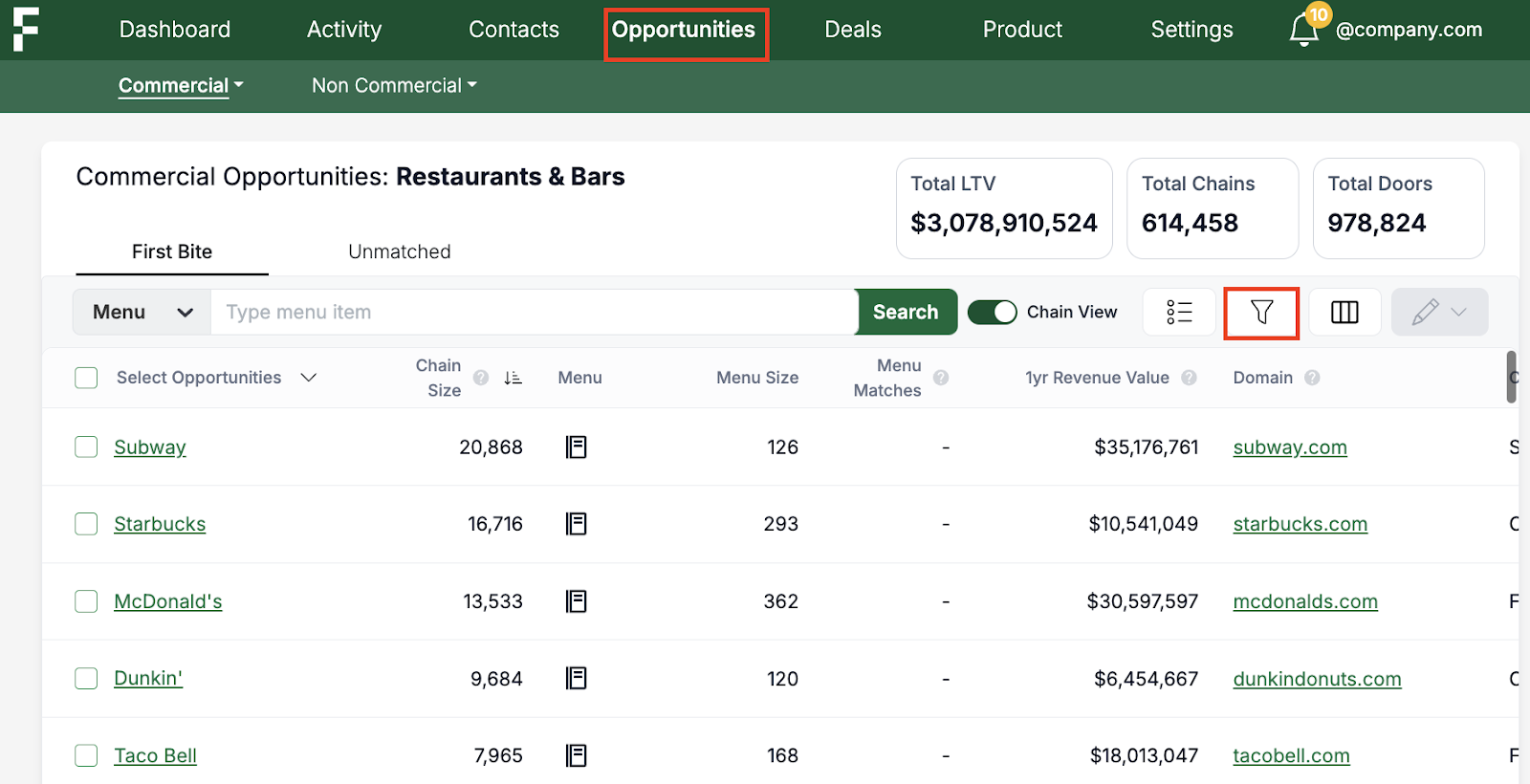Sort by Chain Size descending icon

coord(514,378)
